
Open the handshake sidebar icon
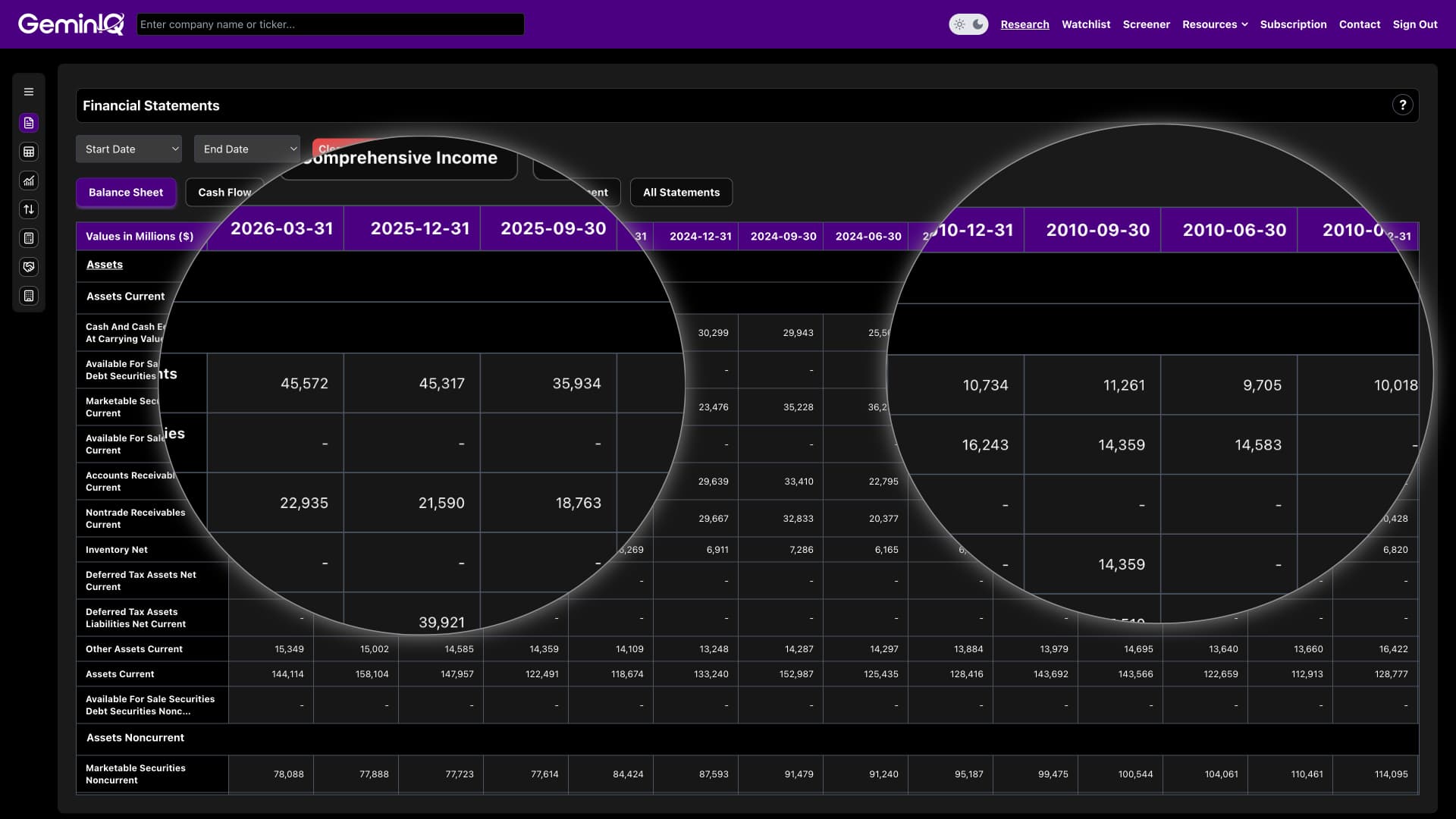(29, 267)
